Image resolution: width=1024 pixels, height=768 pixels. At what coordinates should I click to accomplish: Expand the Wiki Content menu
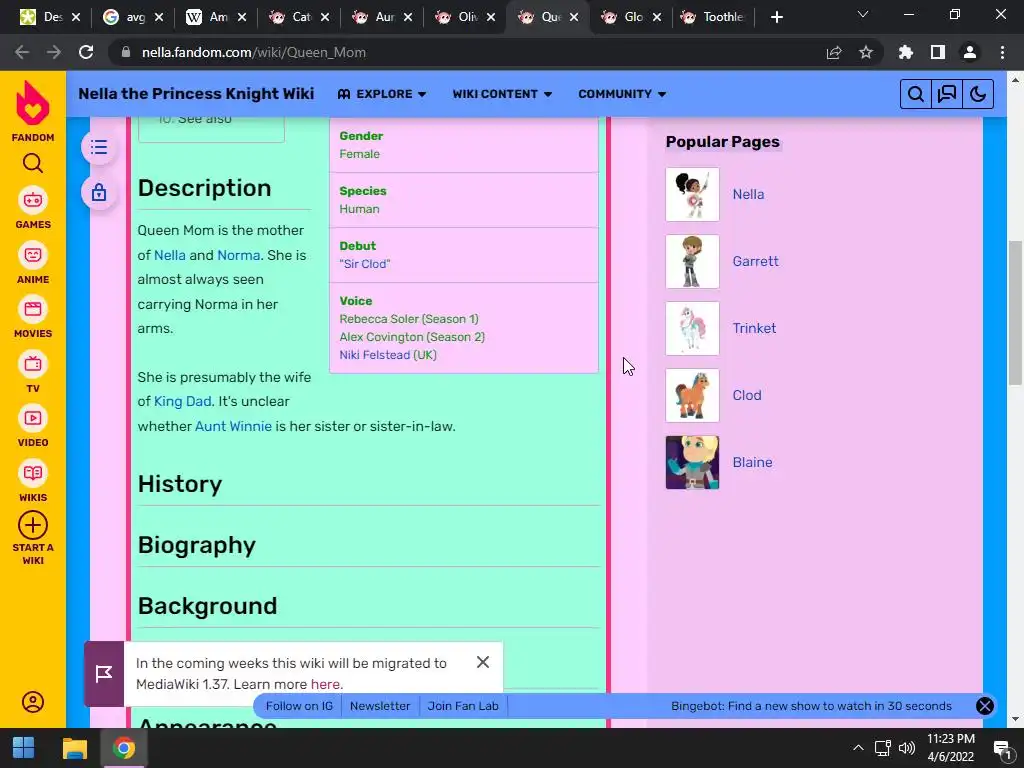click(502, 94)
